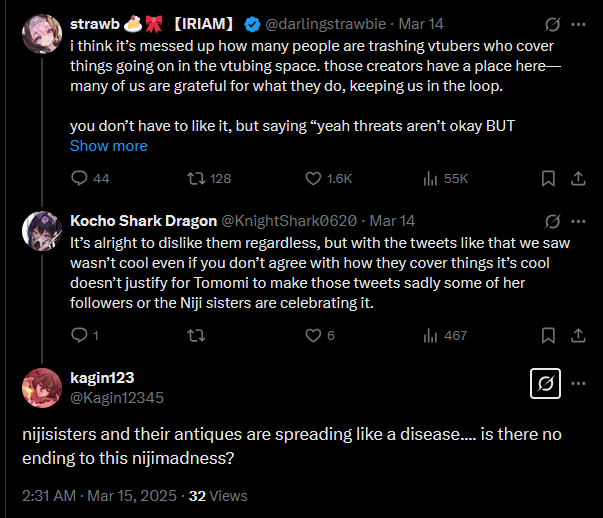Open the 2:31 AM Mar 15, 2025 timestamp

(99, 495)
